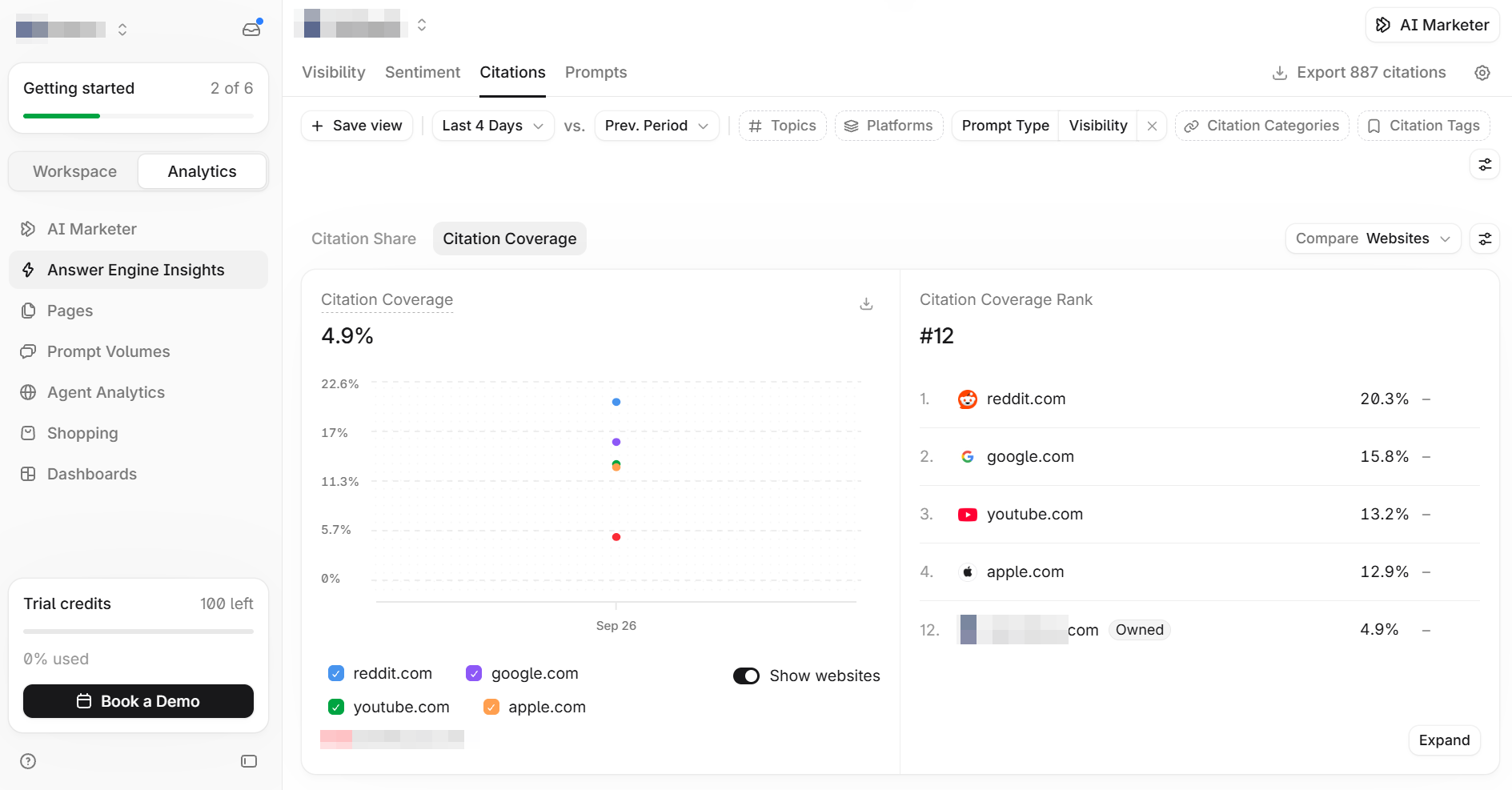Click the blue reddit.com data point on chart

click(616, 402)
